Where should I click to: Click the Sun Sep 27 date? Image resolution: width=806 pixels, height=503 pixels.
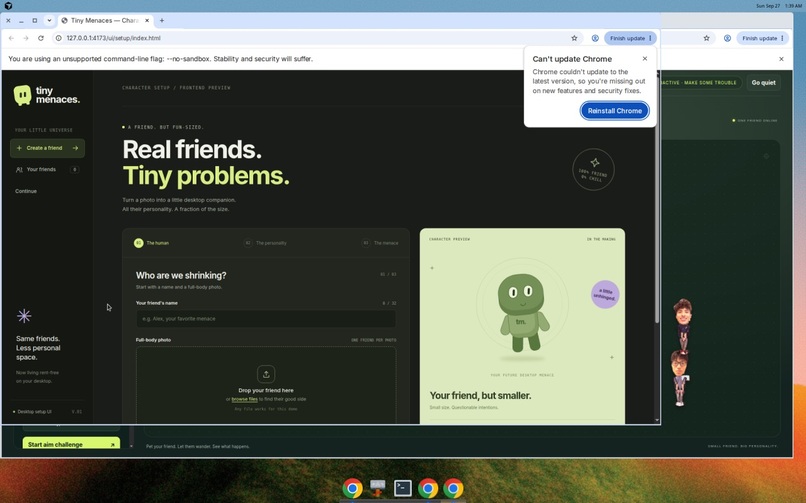point(767,6)
